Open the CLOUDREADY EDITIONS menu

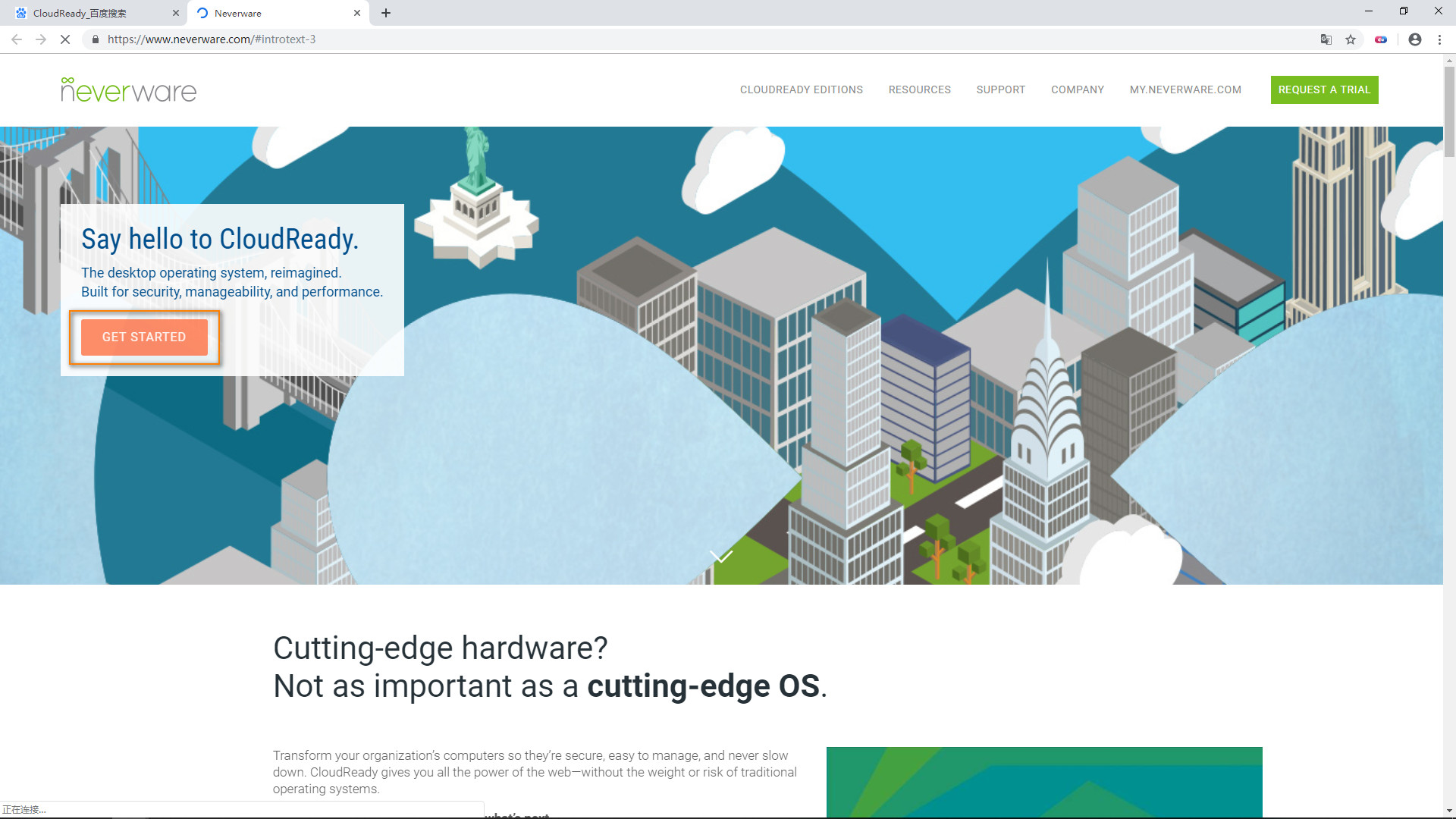[x=801, y=89]
